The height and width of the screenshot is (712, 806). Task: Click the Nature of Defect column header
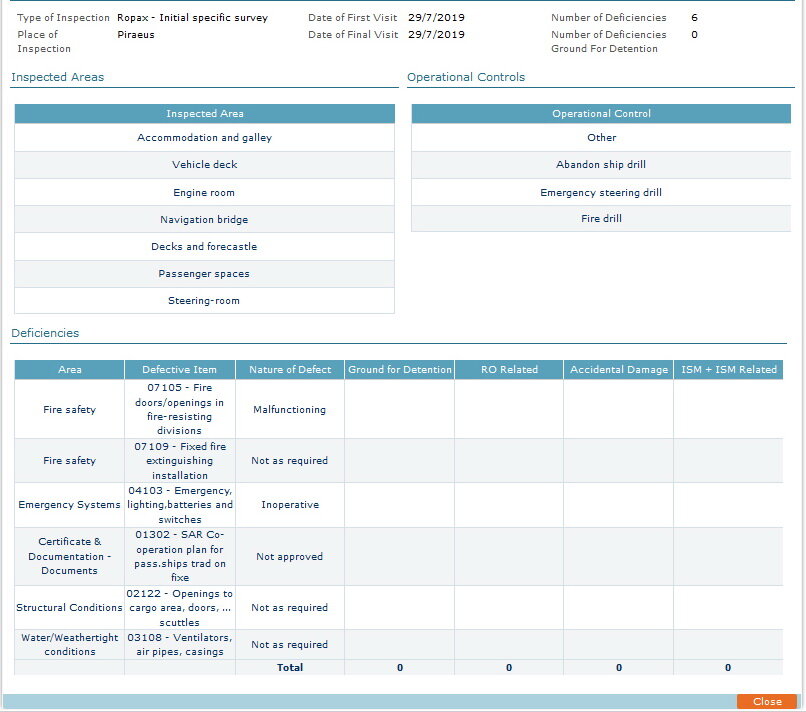coord(290,370)
